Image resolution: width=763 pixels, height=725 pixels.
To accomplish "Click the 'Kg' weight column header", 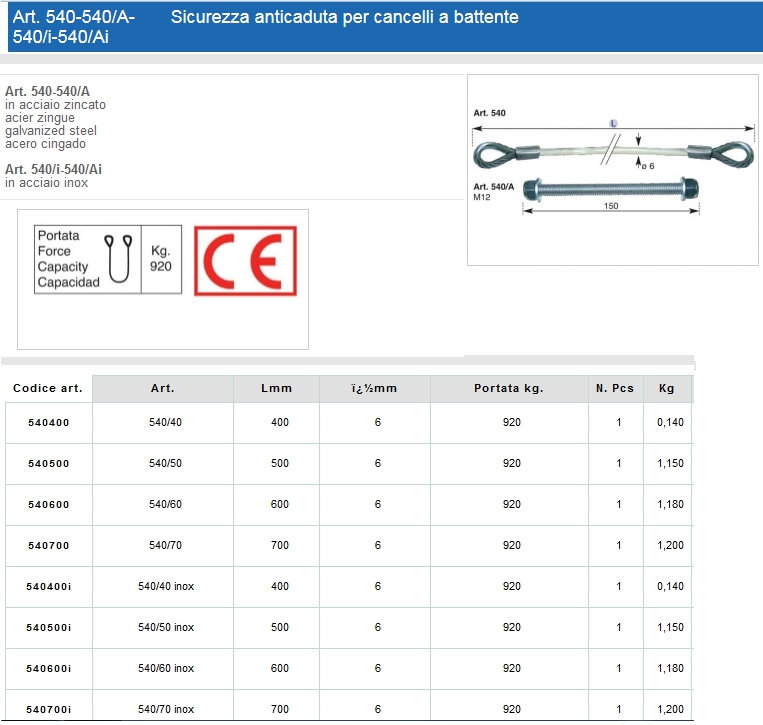I will click(667, 388).
